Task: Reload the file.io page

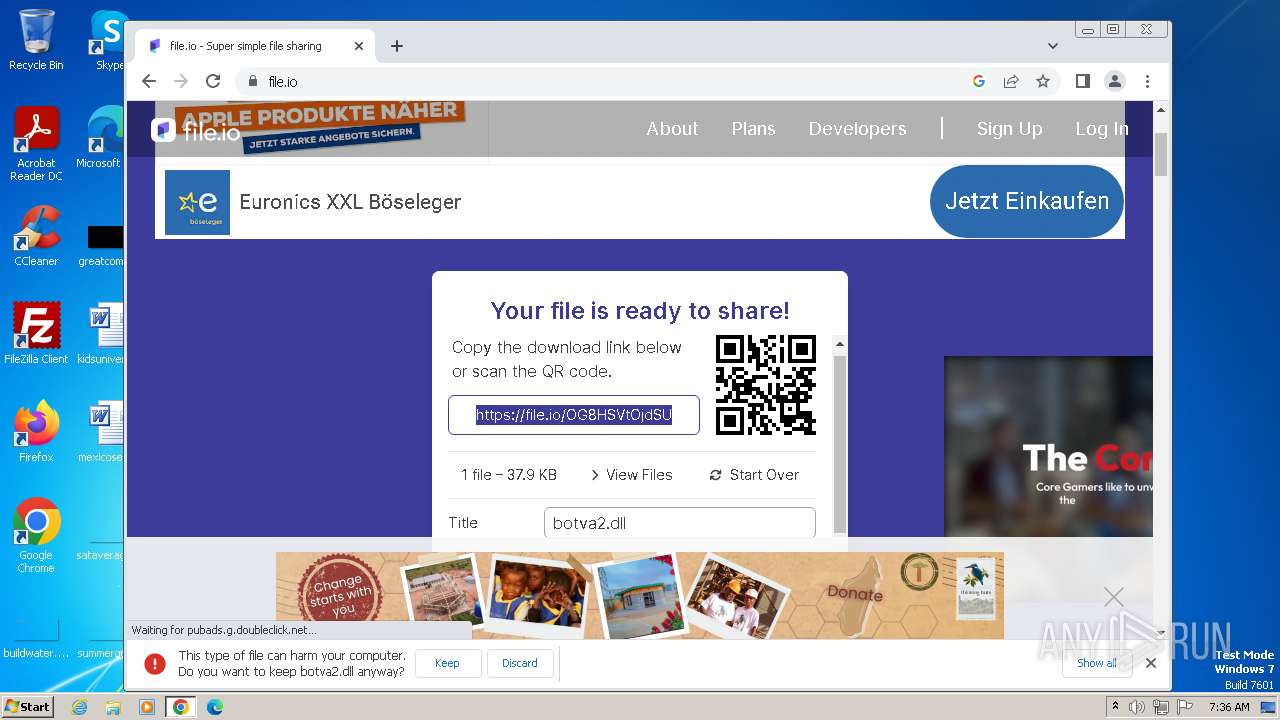Action: point(213,81)
